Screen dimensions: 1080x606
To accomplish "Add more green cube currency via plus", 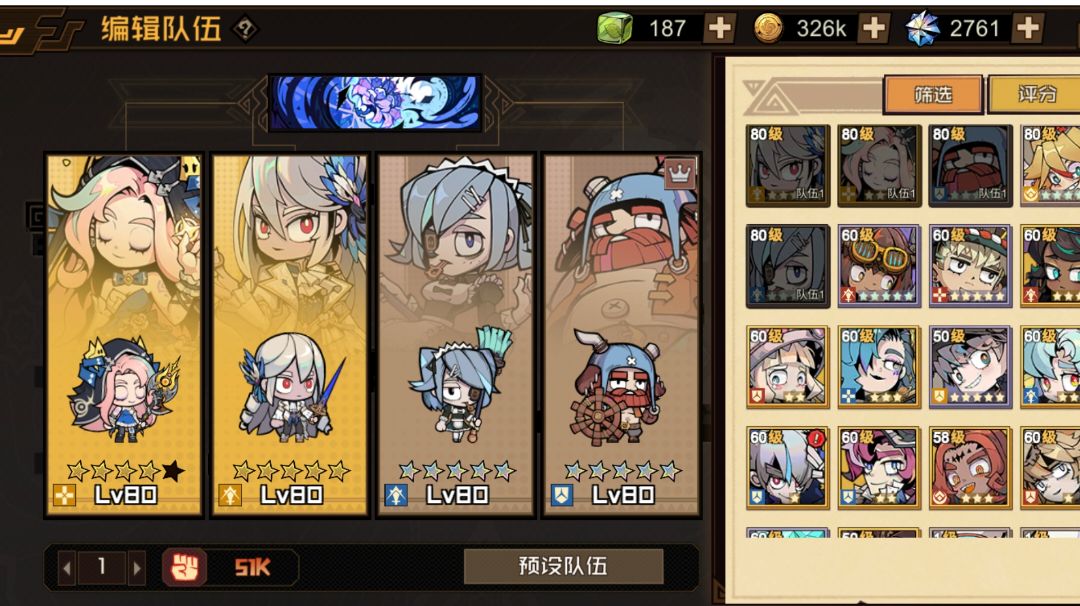I will [719, 28].
